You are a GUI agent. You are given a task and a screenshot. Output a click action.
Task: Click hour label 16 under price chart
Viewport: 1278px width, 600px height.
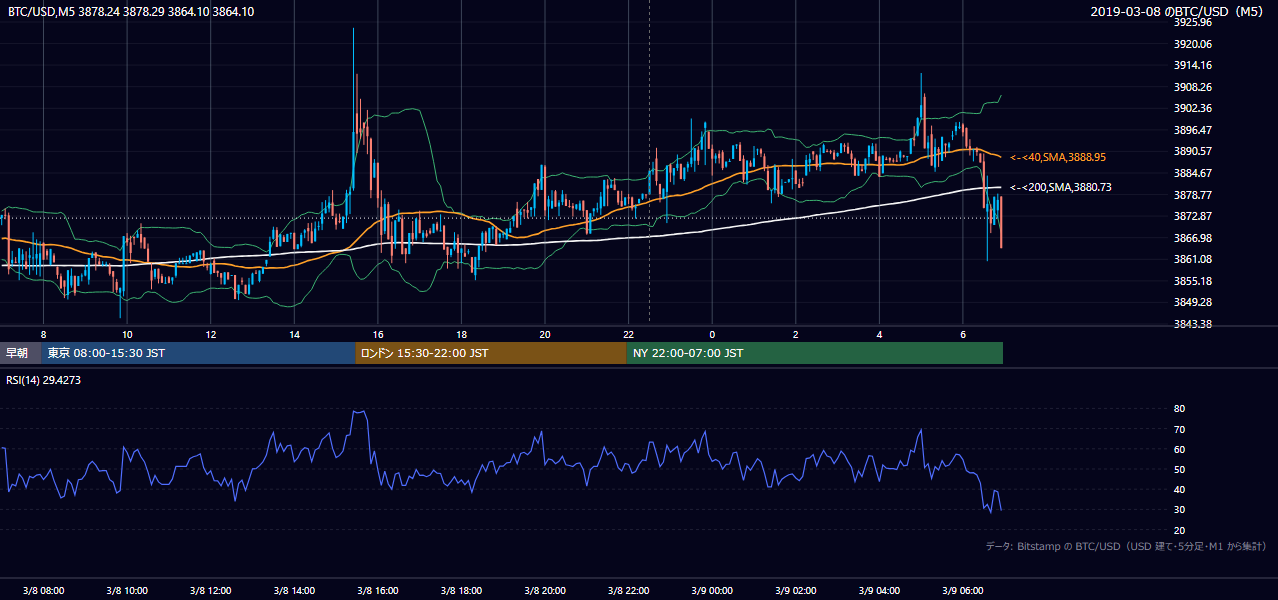[x=378, y=334]
